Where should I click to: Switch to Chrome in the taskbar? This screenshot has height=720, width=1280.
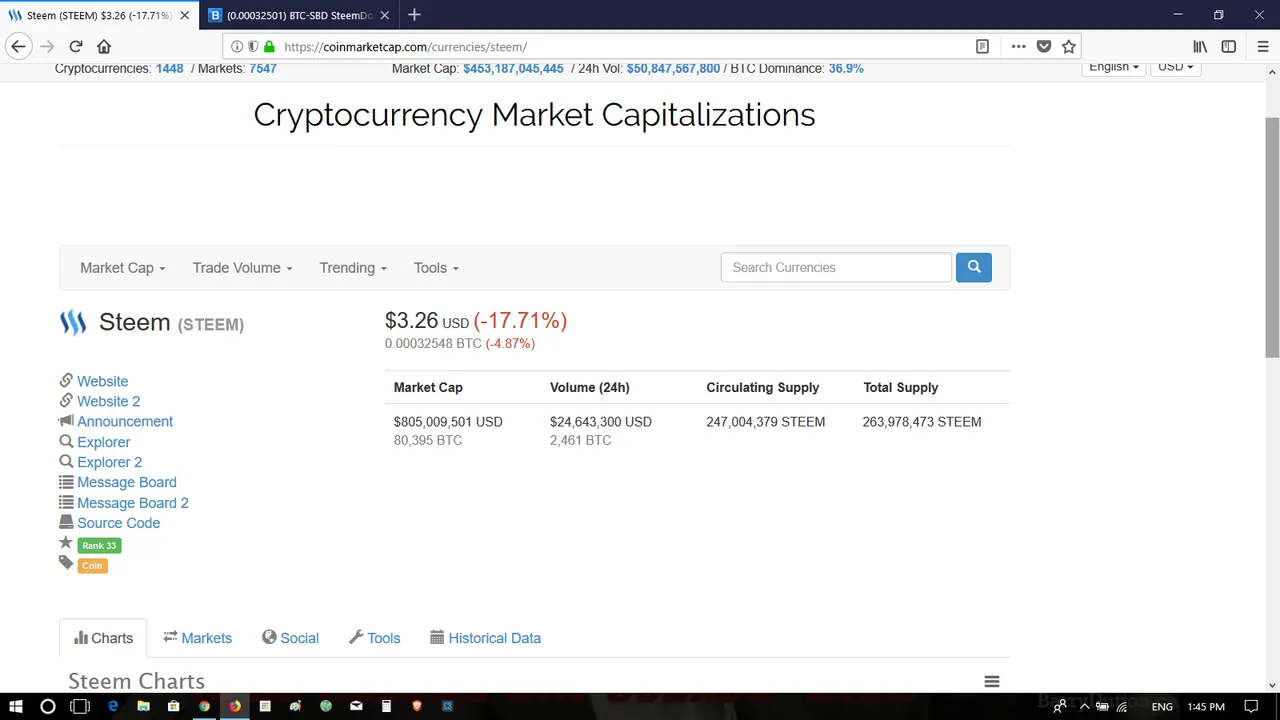tap(204, 706)
